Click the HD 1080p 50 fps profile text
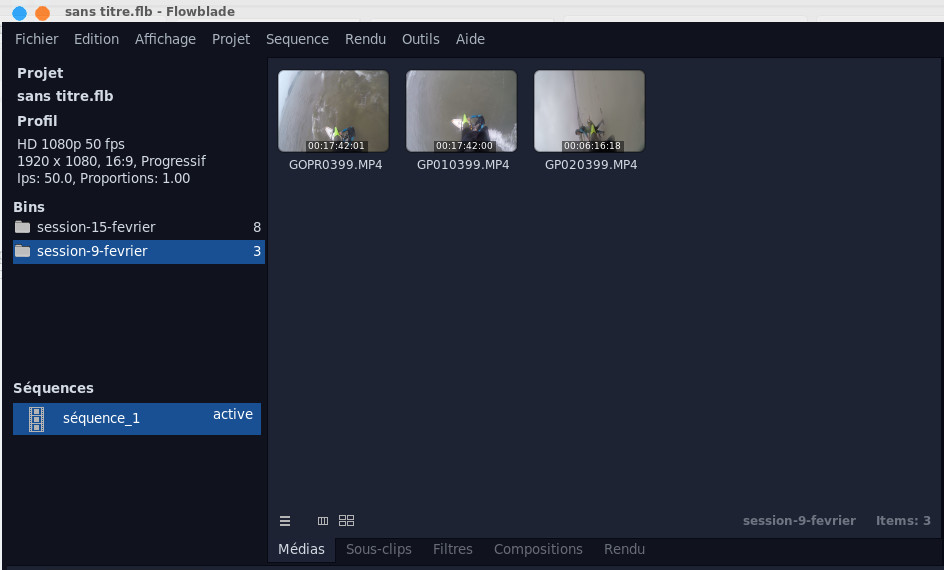Screen dimensions: 944x570 [71, 144]
